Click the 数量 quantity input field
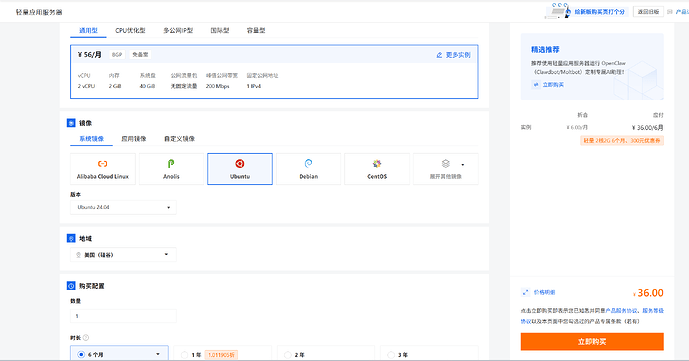 [x=123, y=316]
